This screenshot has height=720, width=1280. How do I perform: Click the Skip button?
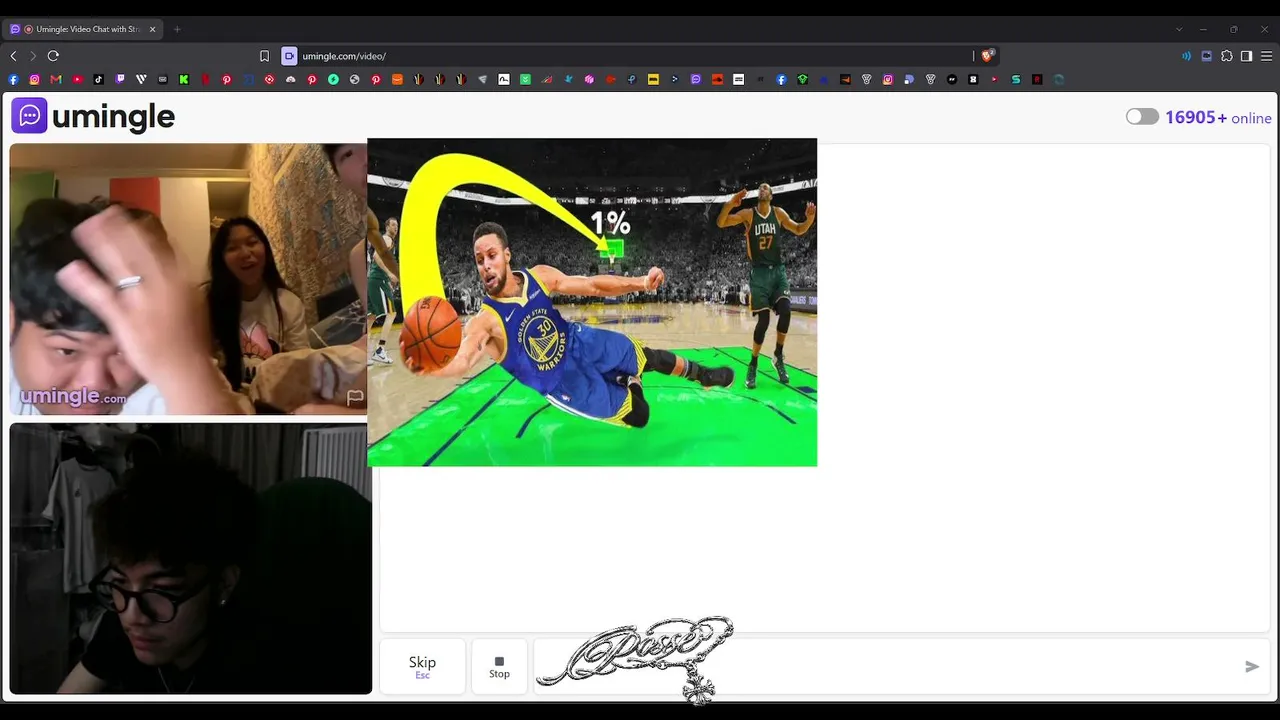422,667
